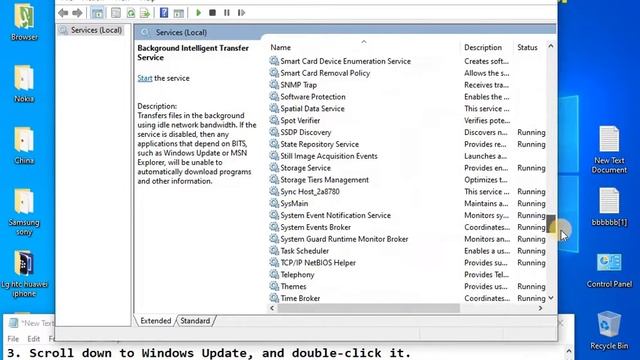
Task: Click the vertical scrollbar down arrow
Action: (x=551, y=298)
